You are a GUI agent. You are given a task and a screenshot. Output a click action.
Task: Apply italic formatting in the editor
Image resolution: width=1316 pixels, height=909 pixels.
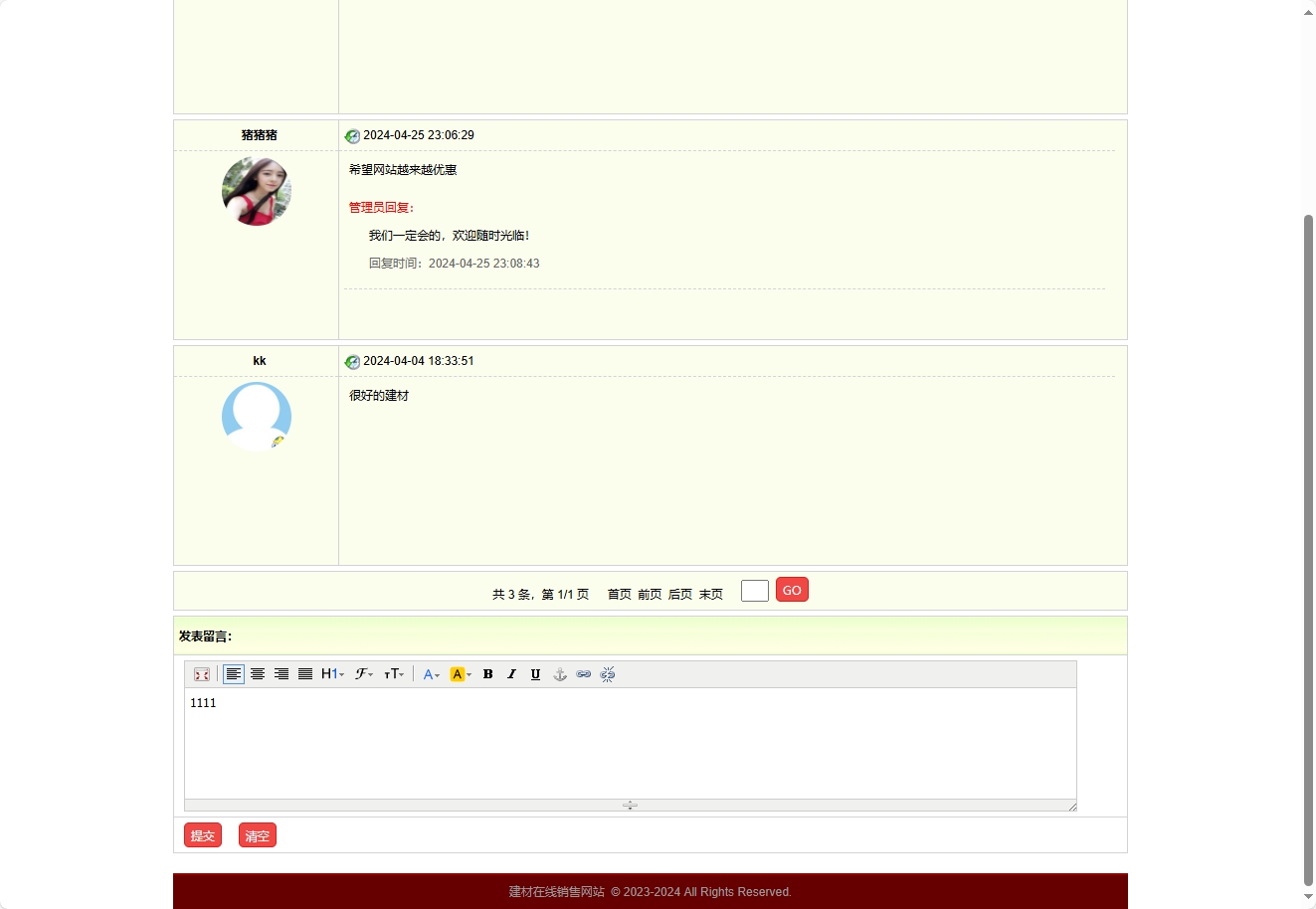pos(511,673)
